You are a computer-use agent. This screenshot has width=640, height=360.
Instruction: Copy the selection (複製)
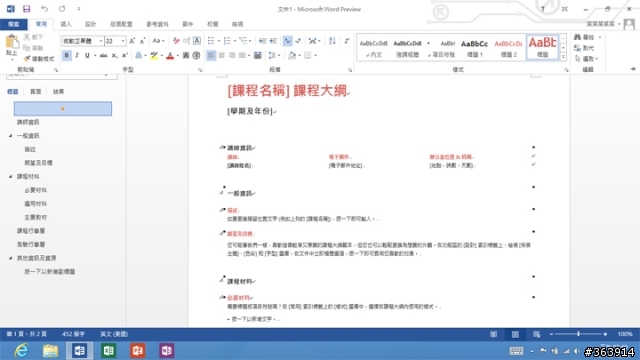pos(33,48)
